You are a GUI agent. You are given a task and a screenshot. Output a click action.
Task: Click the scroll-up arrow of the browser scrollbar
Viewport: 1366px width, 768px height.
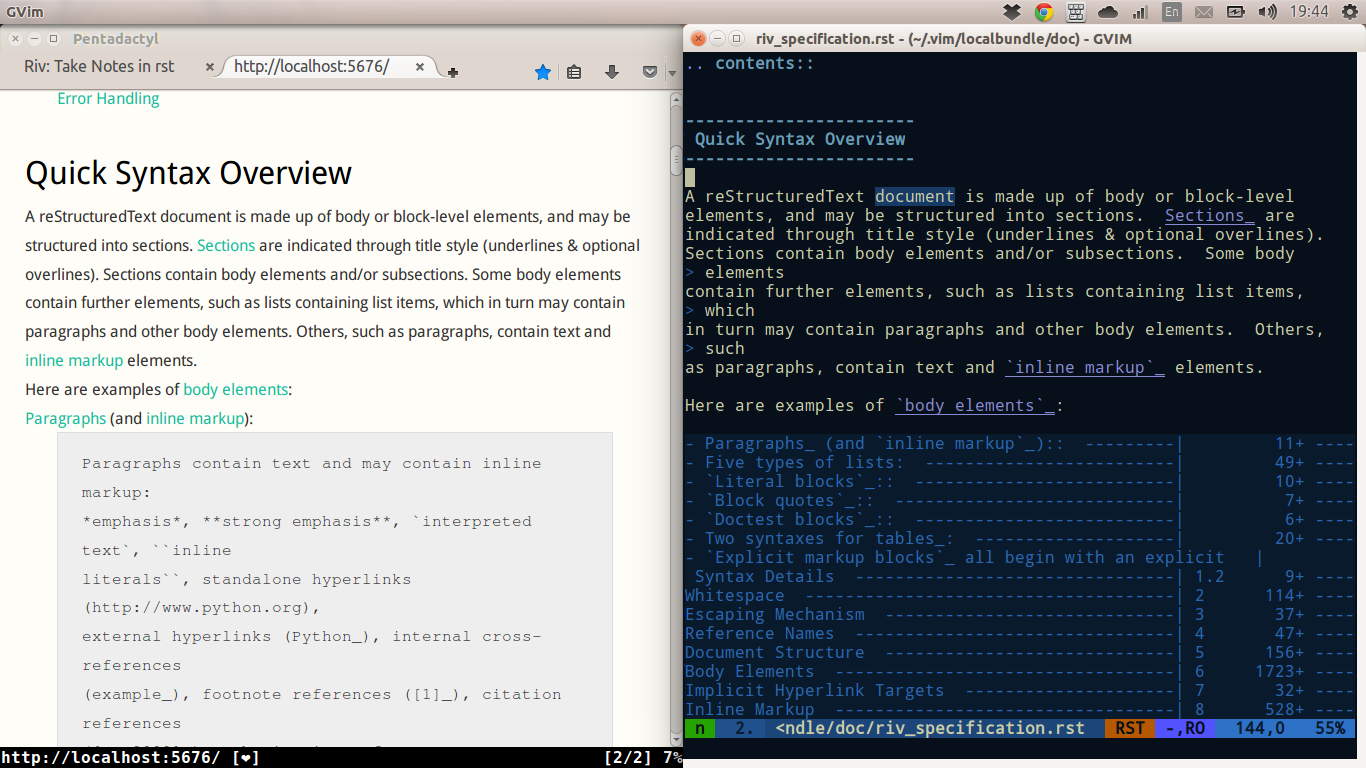click(676, 98)
